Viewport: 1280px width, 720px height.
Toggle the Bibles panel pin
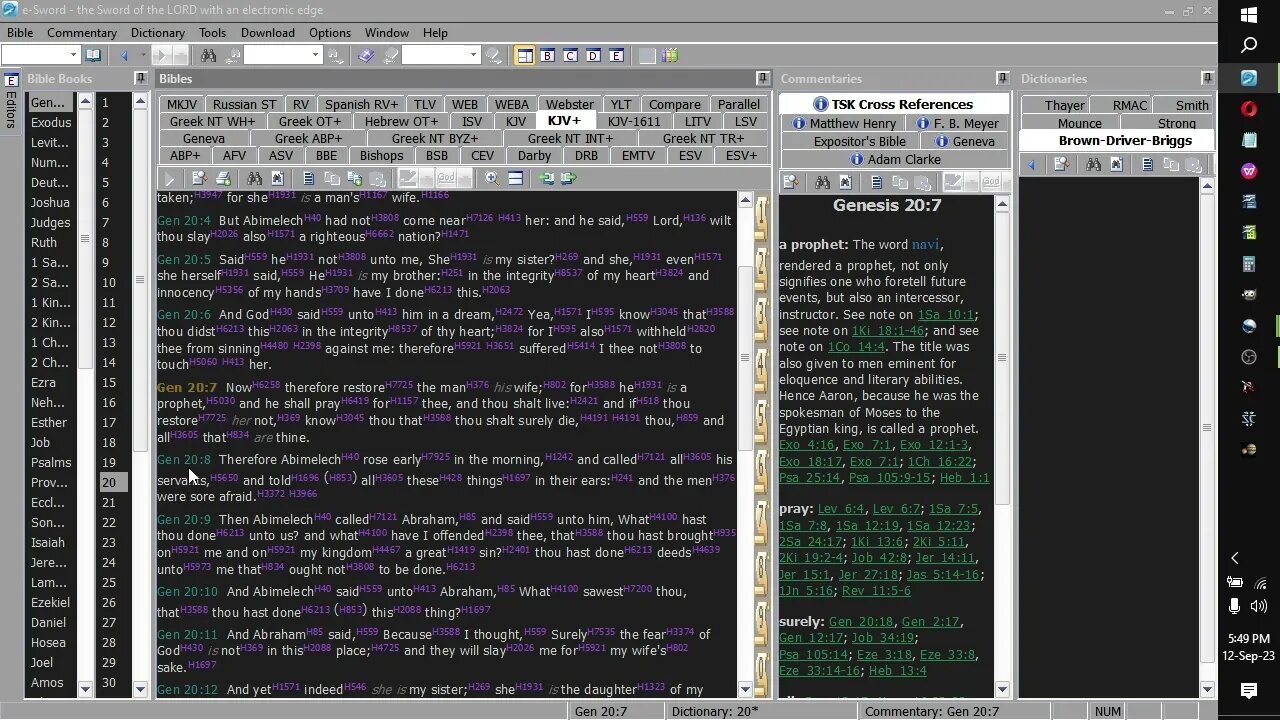[x=763, y=78]
